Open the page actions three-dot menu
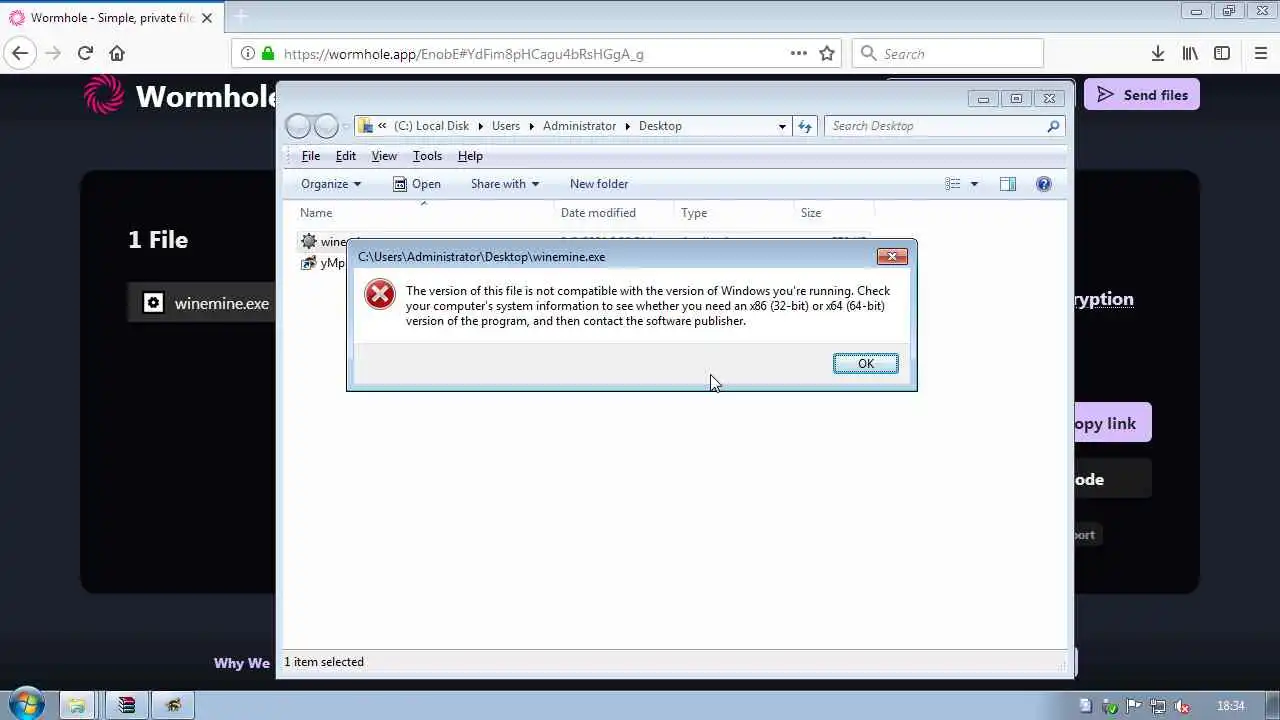 pos(799,53)
